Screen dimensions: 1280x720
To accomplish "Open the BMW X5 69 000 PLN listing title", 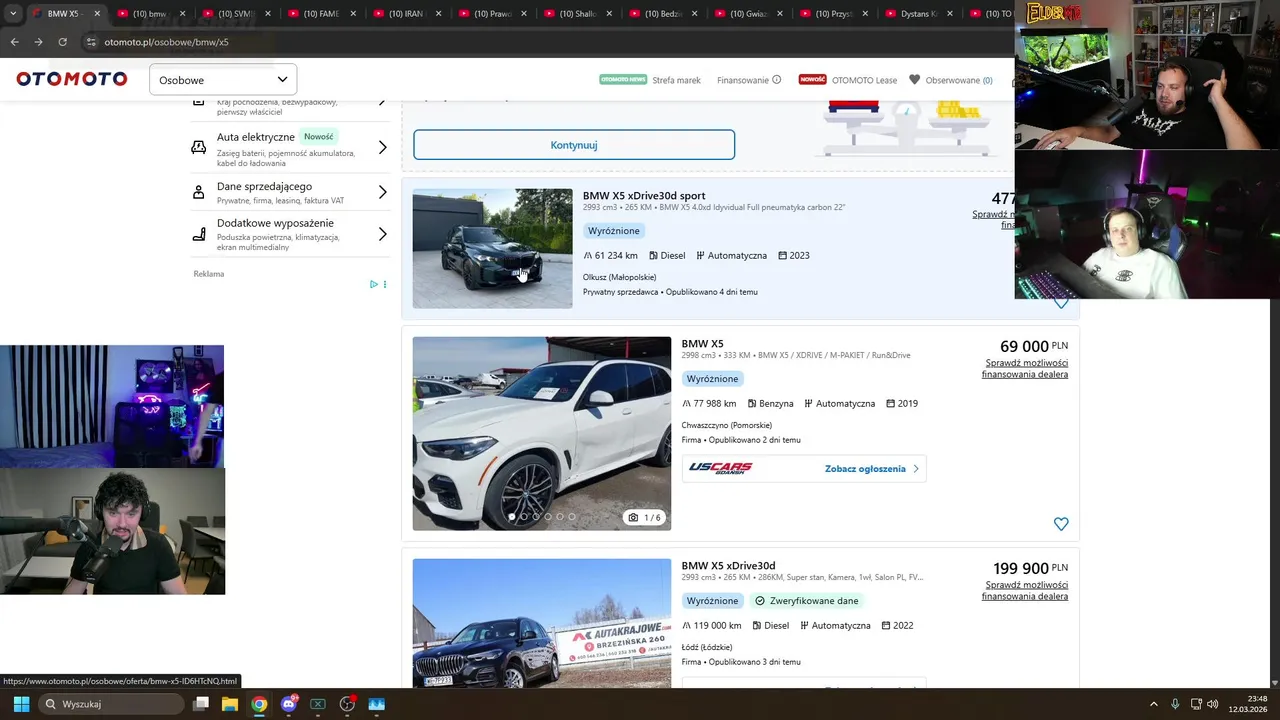I will coord(702,344).
